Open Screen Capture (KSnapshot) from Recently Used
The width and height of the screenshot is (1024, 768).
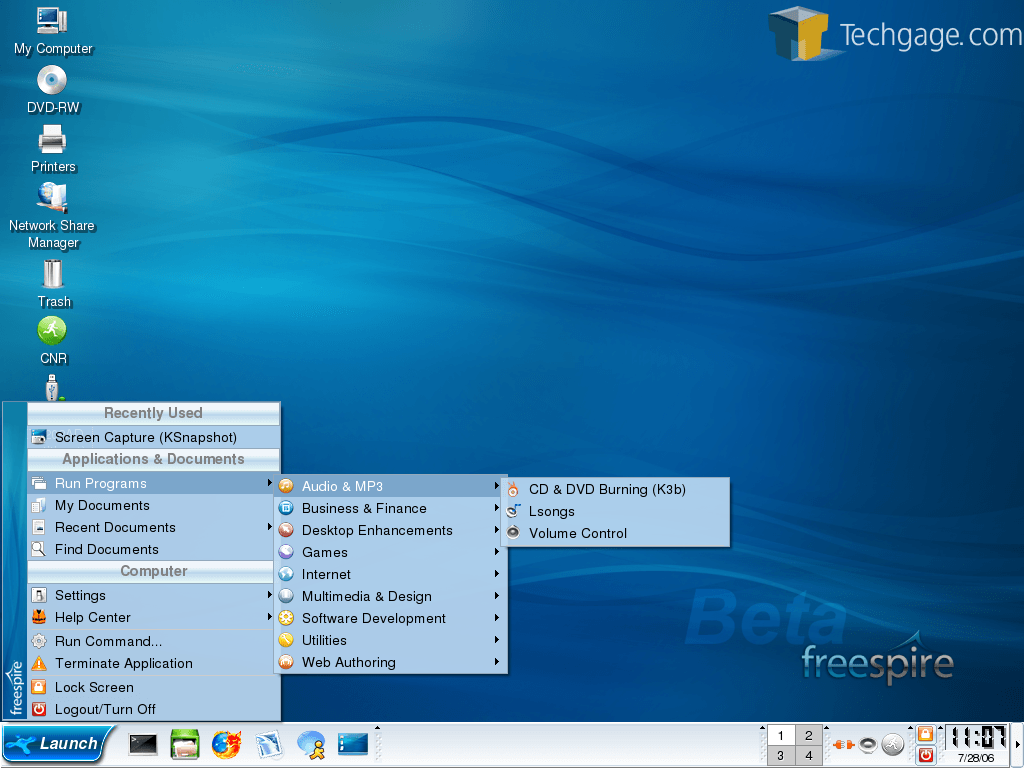[x=154, y=437]
